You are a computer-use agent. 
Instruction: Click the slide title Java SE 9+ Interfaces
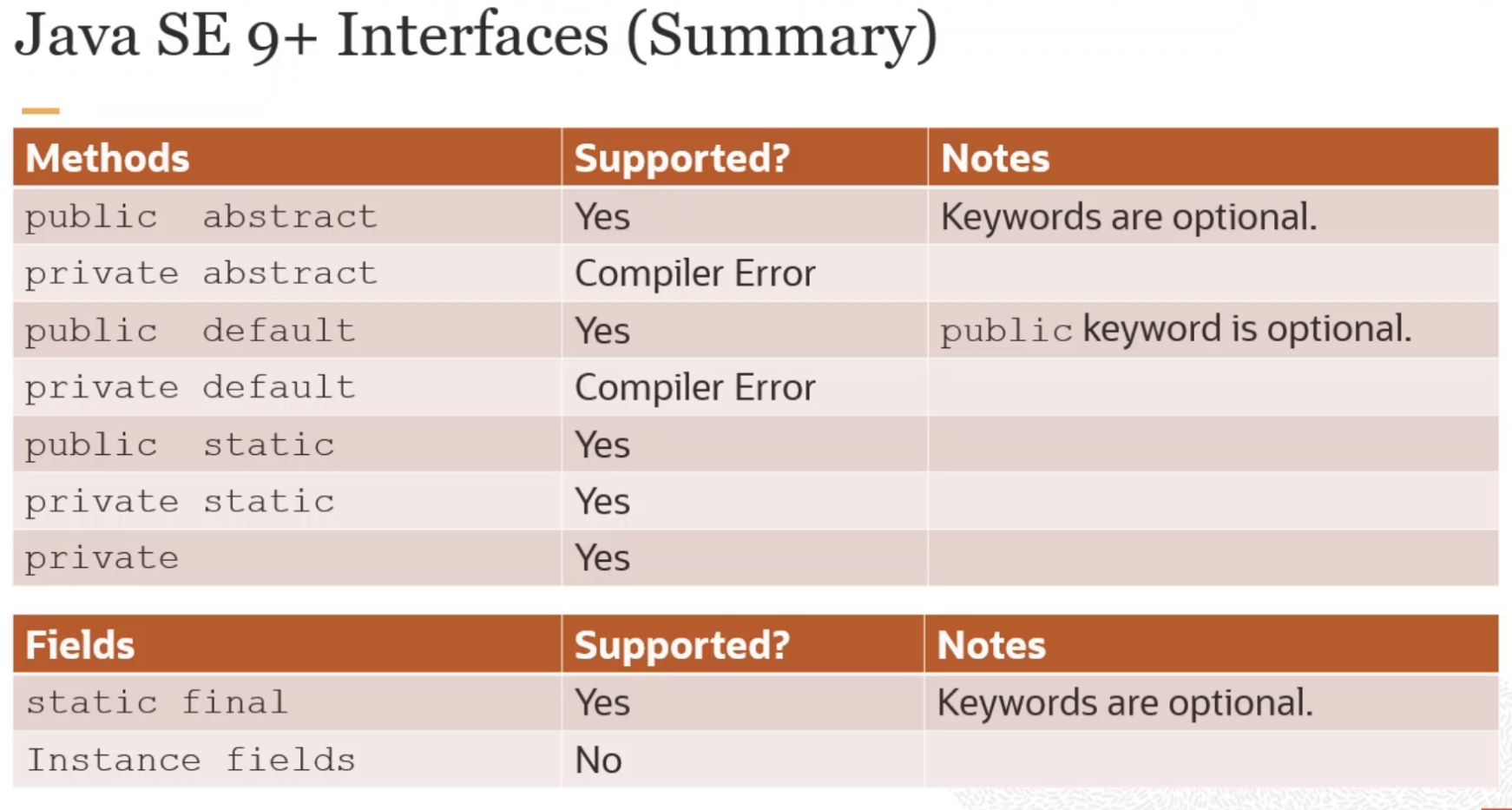pyautogui.click(x=476, y=36)
